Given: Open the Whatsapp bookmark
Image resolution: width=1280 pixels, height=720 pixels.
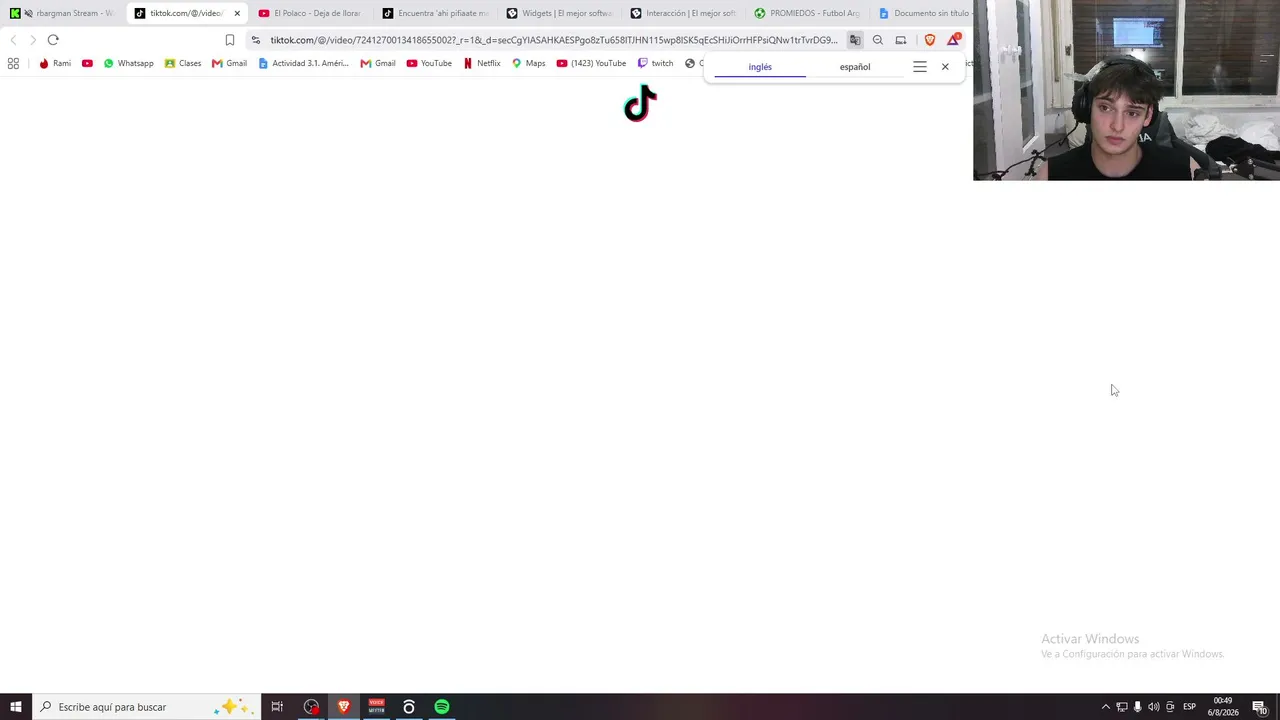Looking at the screenshot, I should pos(128,63).
